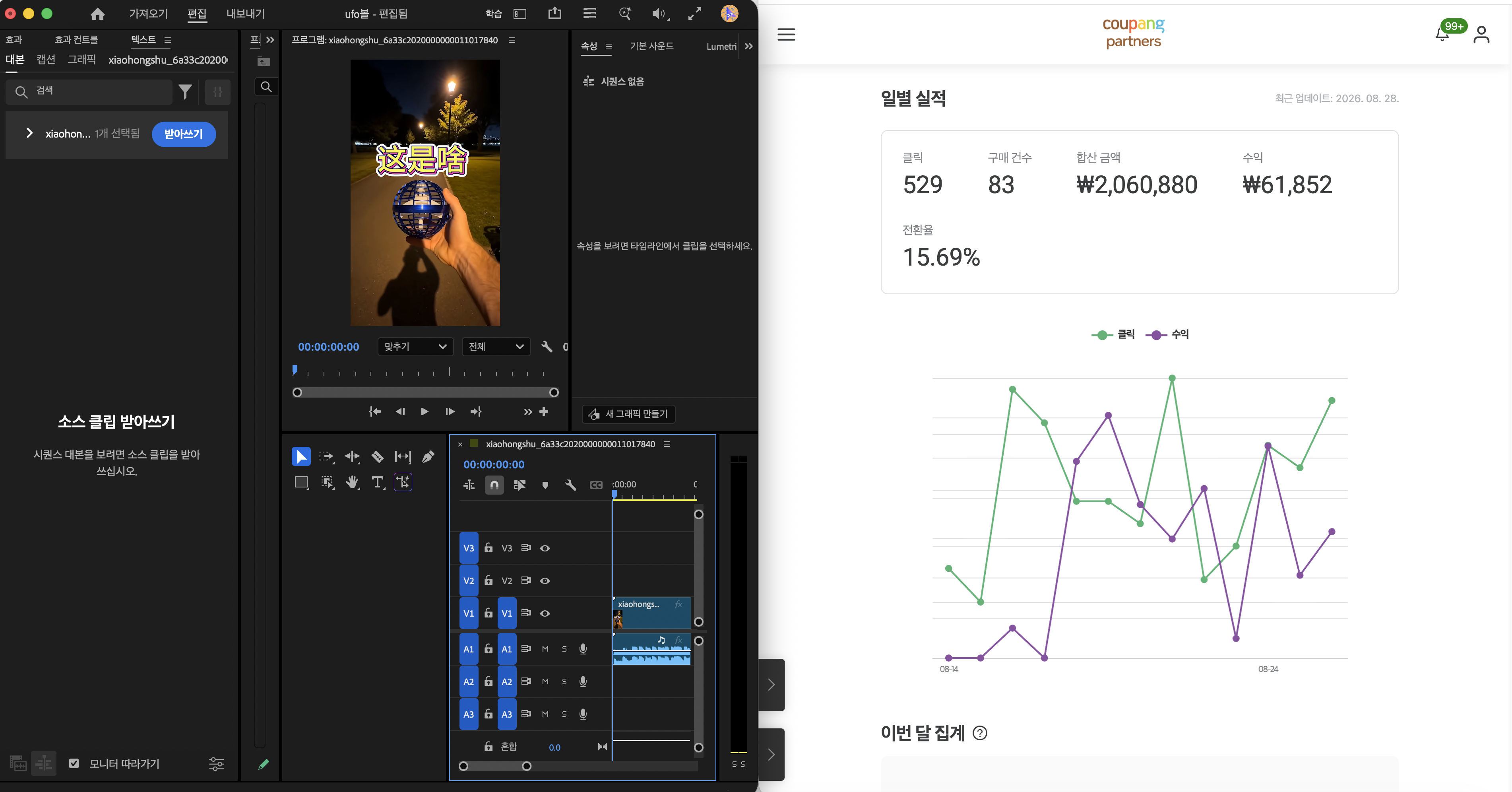Open the 캡션 tab in Text panel
Image resolution: width=1512 pixels, height=792 pixels.
(46, 59)
